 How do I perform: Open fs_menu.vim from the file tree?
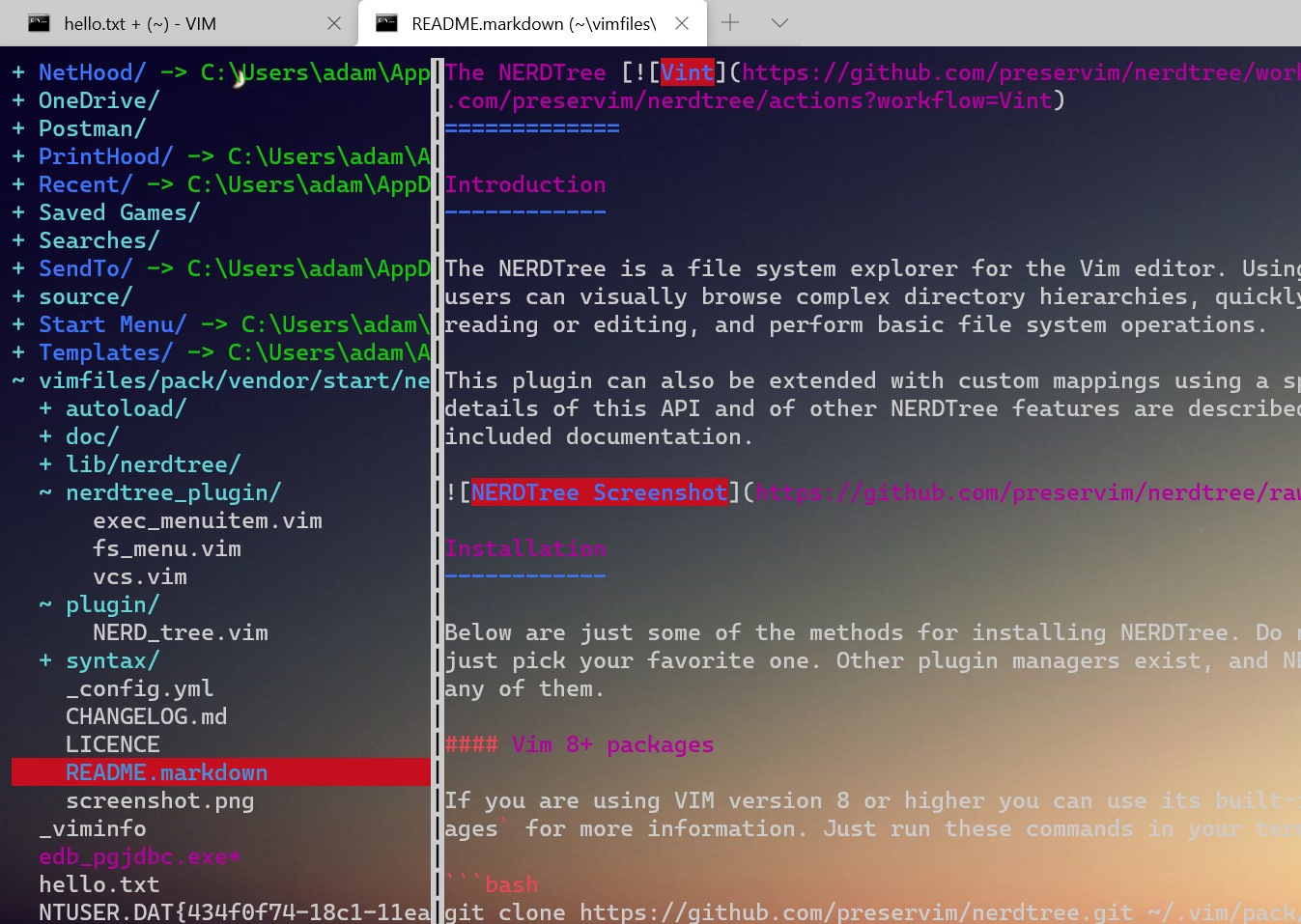click(x=166, y=548)
